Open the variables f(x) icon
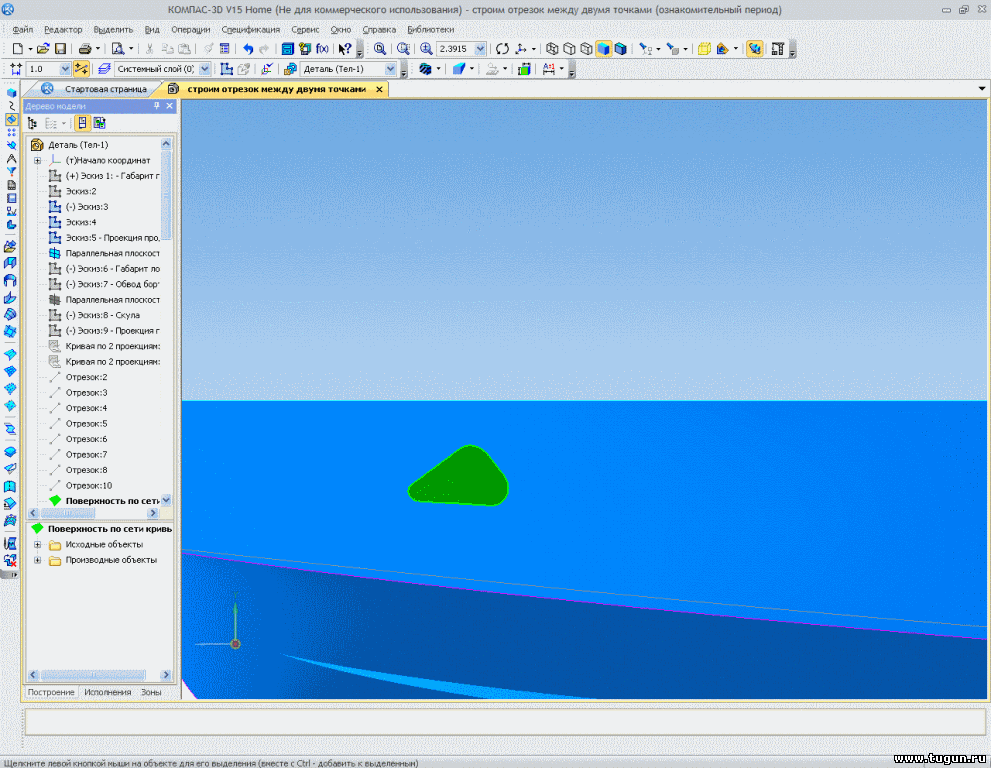 point(322,49)
